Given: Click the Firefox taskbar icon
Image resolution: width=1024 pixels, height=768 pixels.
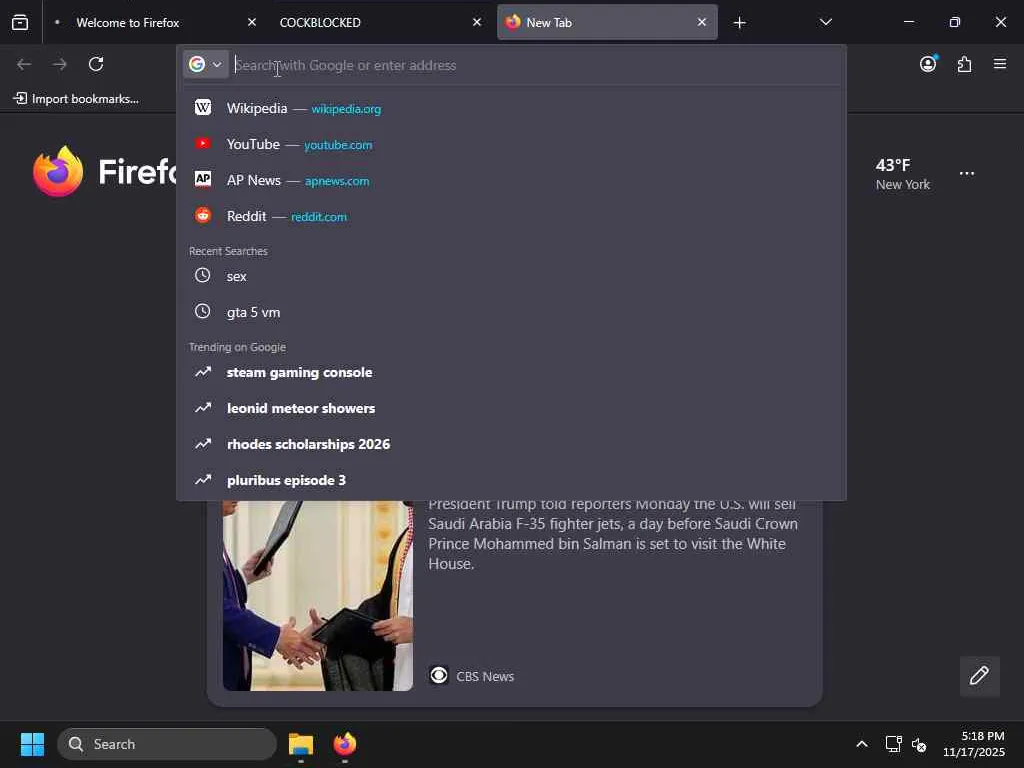Looking at the screenshot, I should (x=345, y=744).
